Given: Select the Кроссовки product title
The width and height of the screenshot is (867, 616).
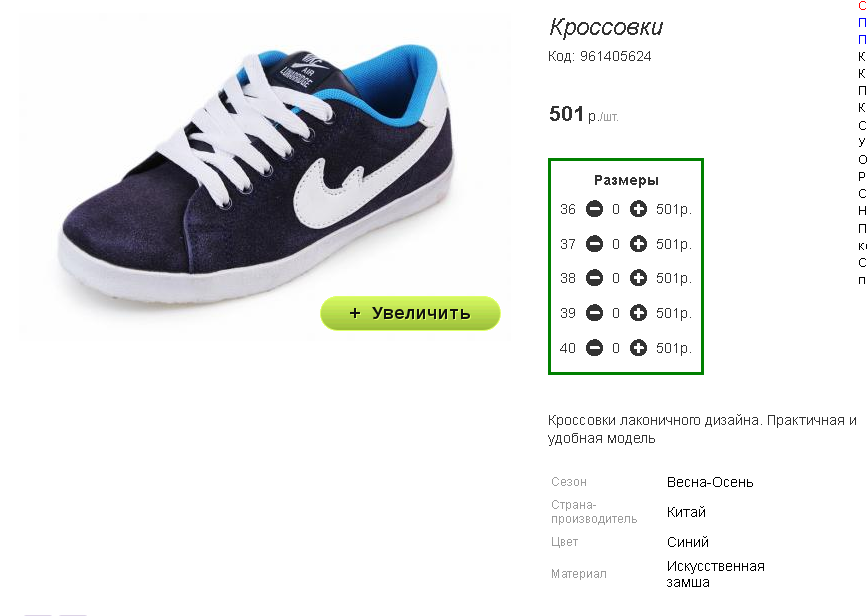Looking at the screenshot, I should pyautogui.click(x=606, y=27).
